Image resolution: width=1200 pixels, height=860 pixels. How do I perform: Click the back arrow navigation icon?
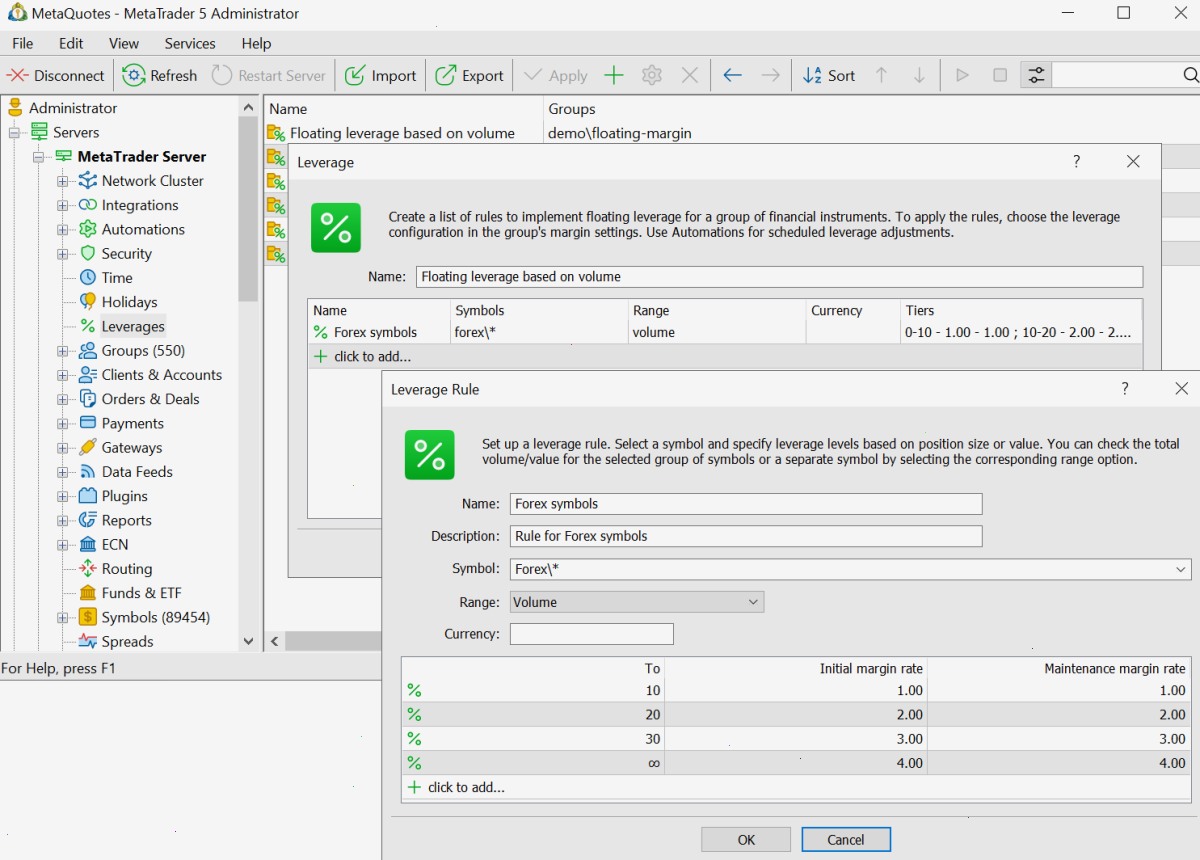pyautogui.click(x=732, y=75)
